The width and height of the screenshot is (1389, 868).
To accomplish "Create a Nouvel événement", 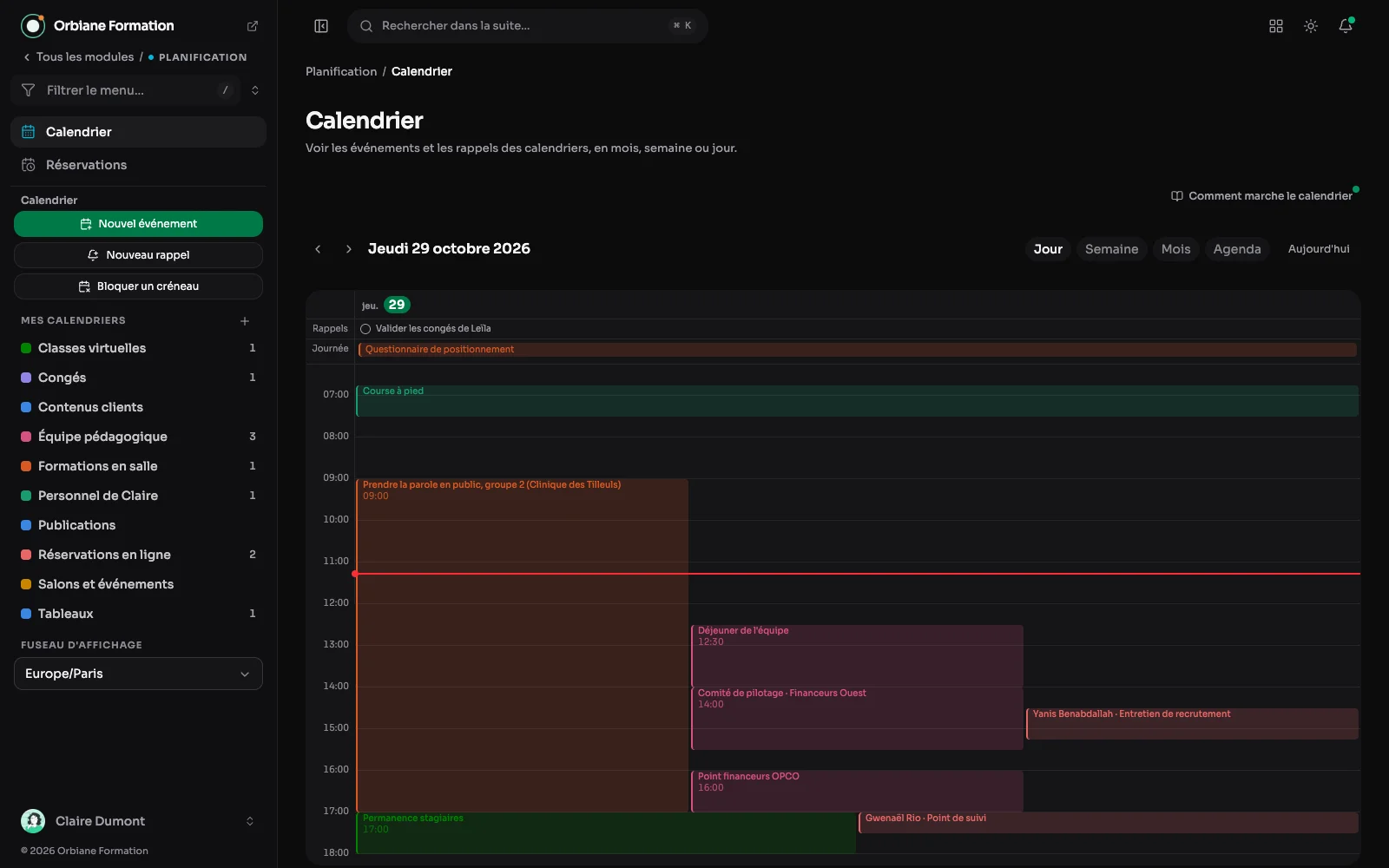I will (138, 224).
